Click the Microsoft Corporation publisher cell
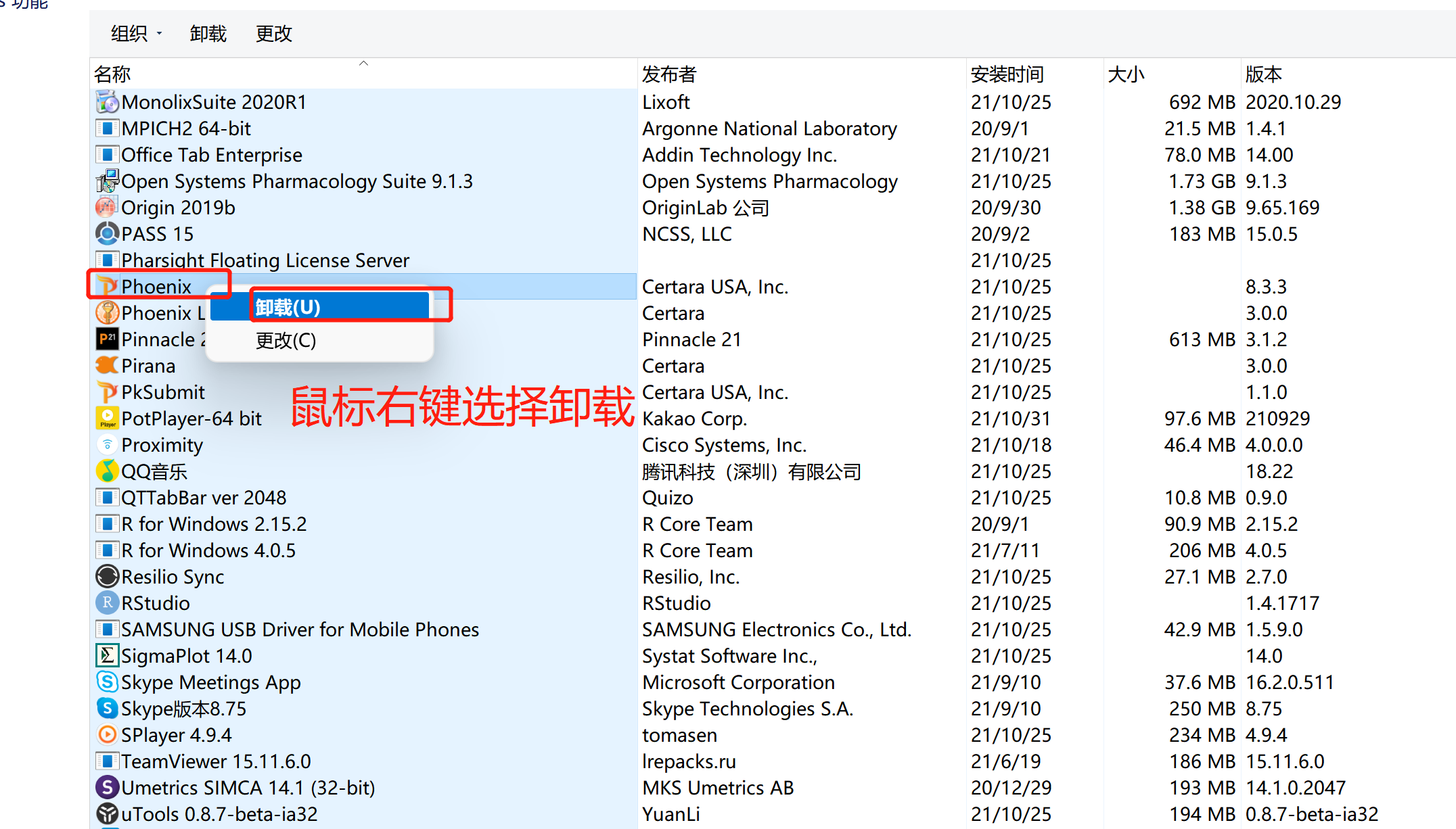 (738, 682)
